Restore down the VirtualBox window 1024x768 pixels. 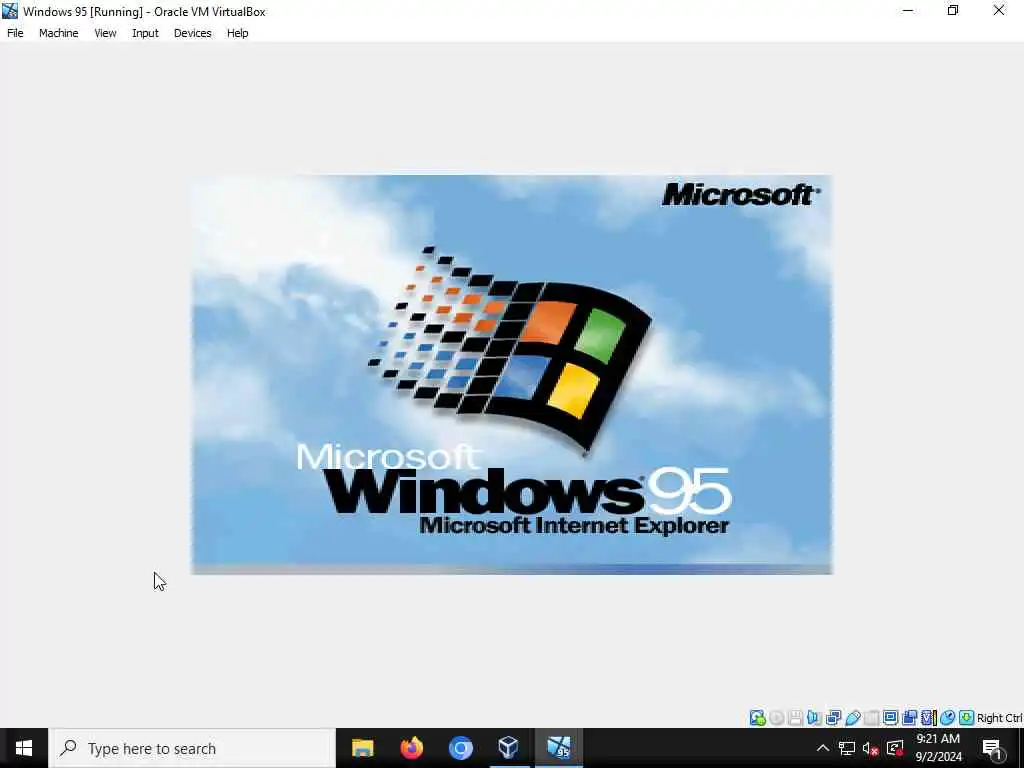pyautogui.click(x=953, y=10)
